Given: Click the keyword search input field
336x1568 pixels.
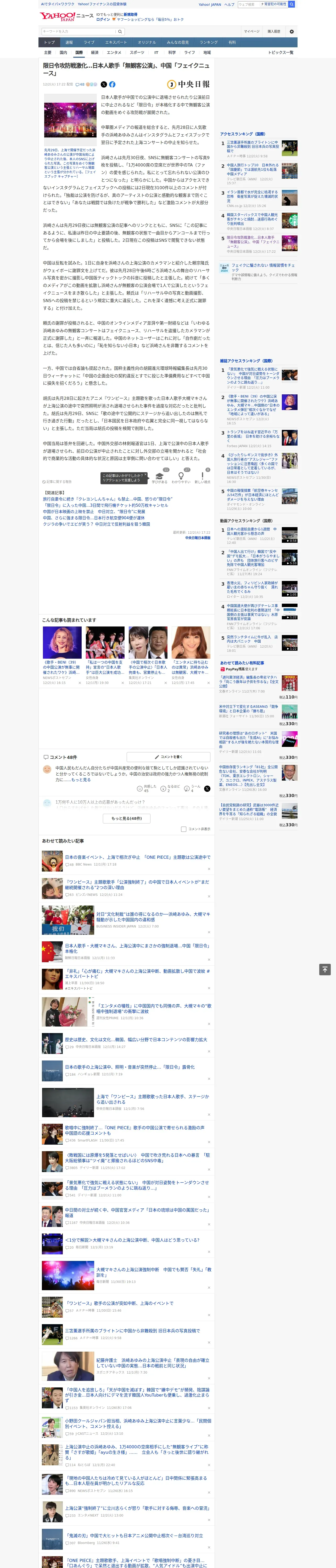Looking at the screenshot, I should pyautogui.click(x=79, y=32).
